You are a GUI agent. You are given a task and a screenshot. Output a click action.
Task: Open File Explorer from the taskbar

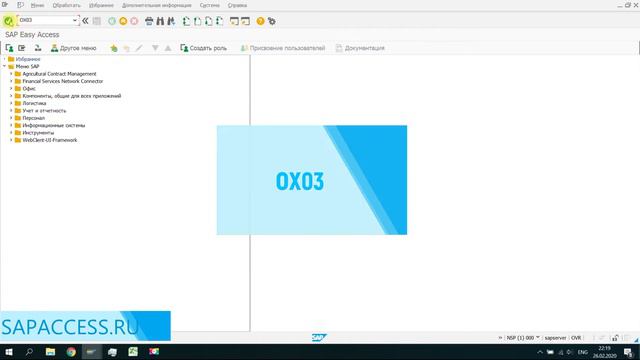tap(50, 352)
